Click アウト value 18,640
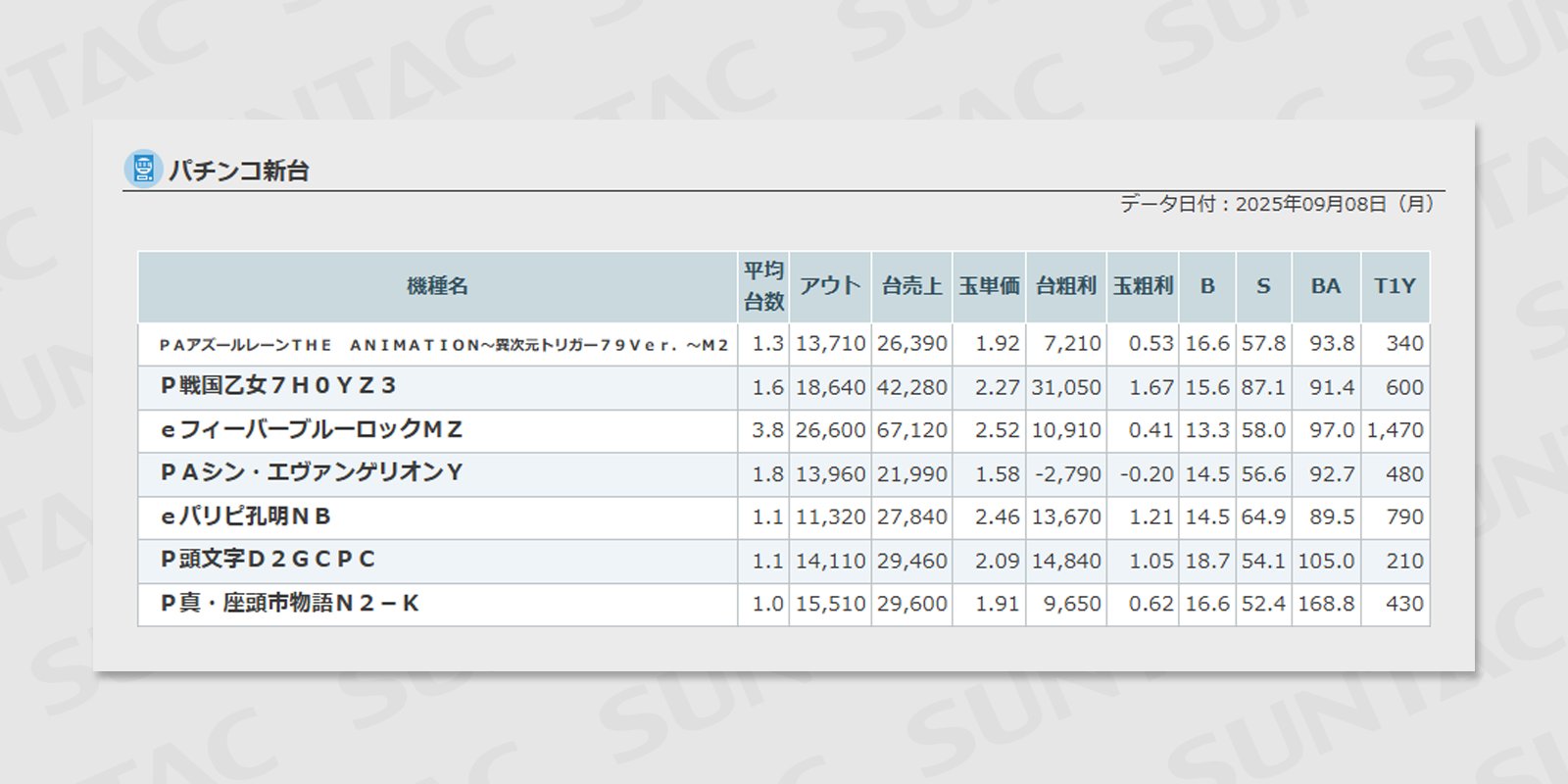This screenshot has height=784, width=1568. (830, 387)
